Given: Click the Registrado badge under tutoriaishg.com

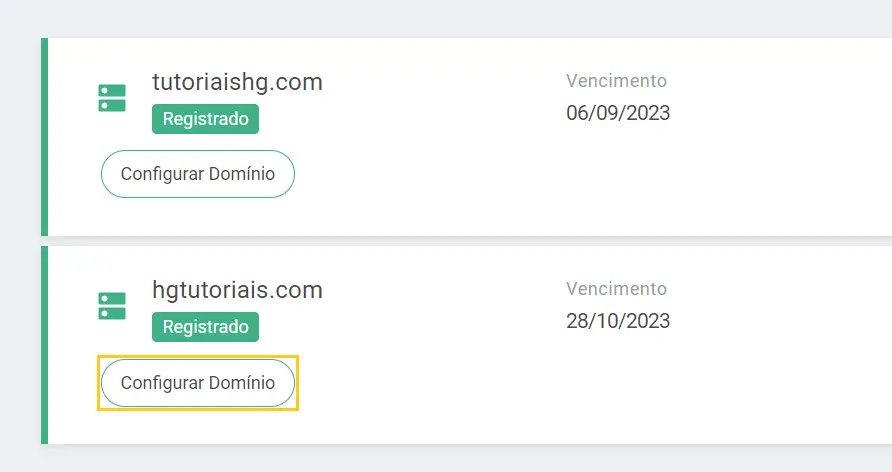Looking at the screenshot, I should pyautogui.click(x=205, y=119).
